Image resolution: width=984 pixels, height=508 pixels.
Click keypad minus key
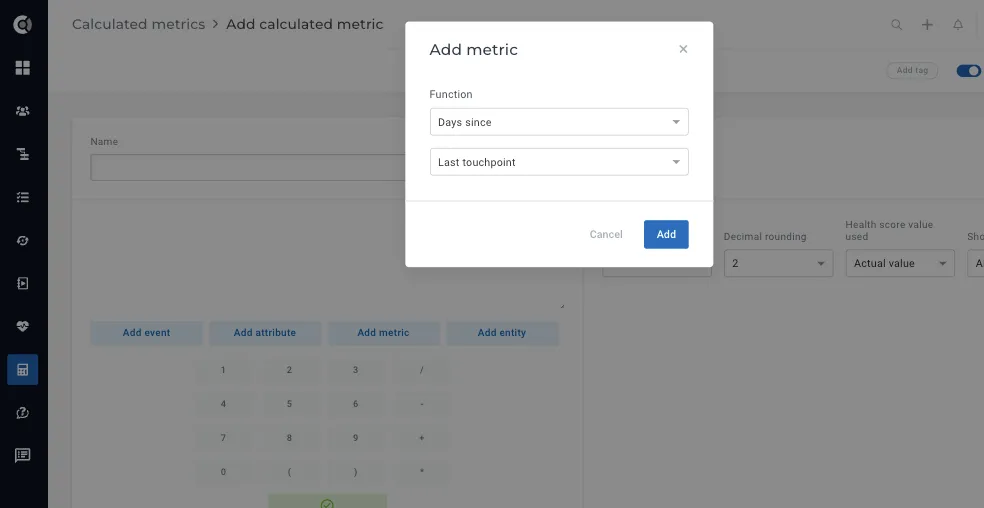[422, 404]
